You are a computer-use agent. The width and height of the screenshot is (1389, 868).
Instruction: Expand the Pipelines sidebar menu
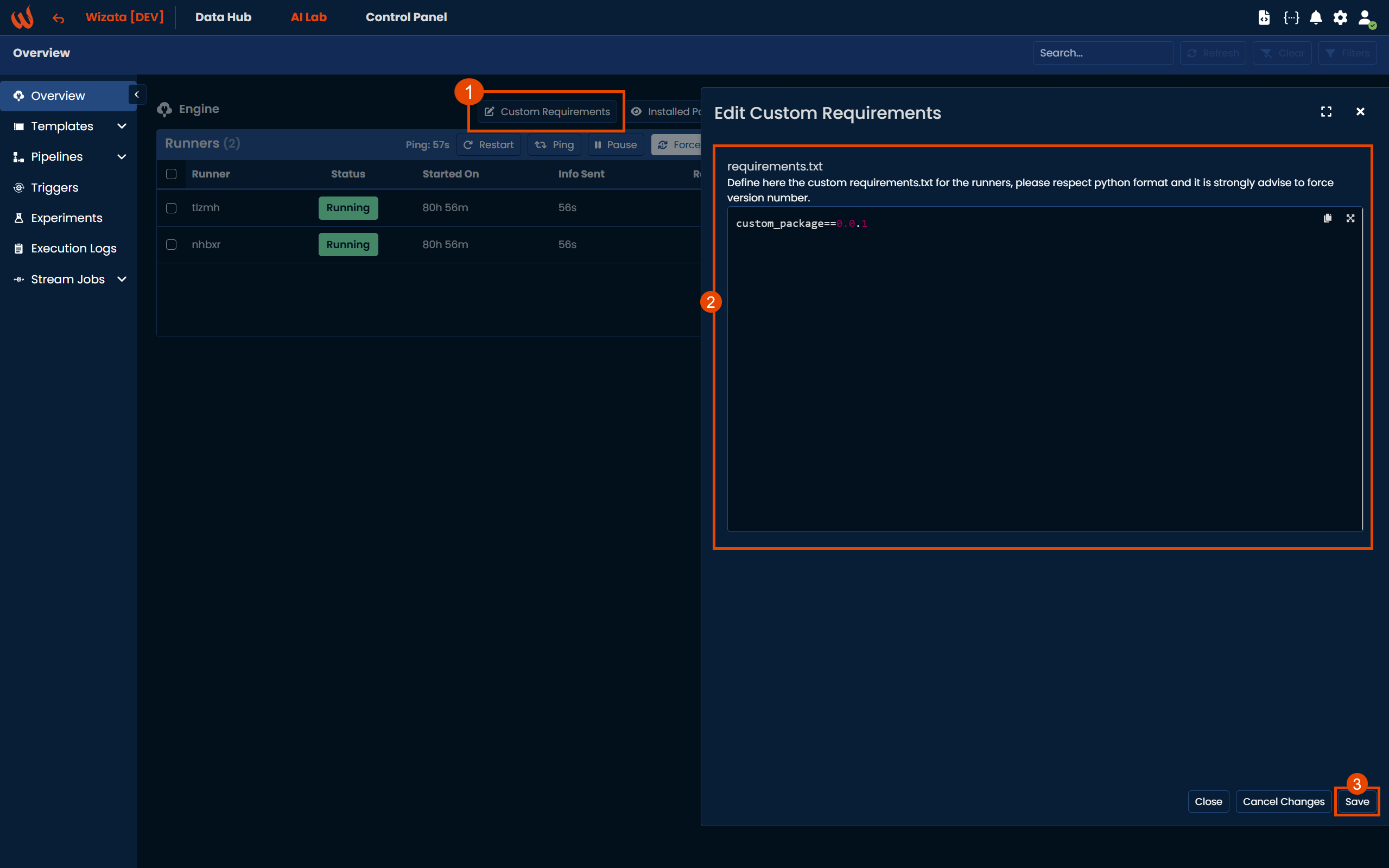[x=121, y=157]
